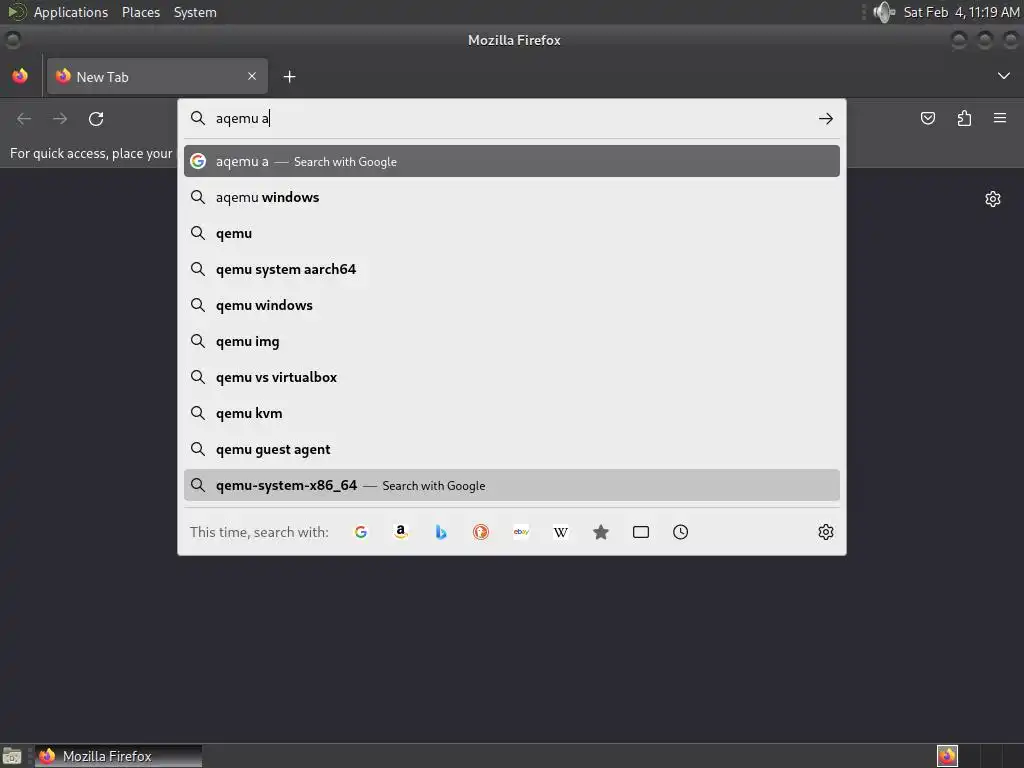Viewport: 1024px width, 768px height.
Task: Open the Extensions puzzle icon
Action: click(x=964, y=118)
